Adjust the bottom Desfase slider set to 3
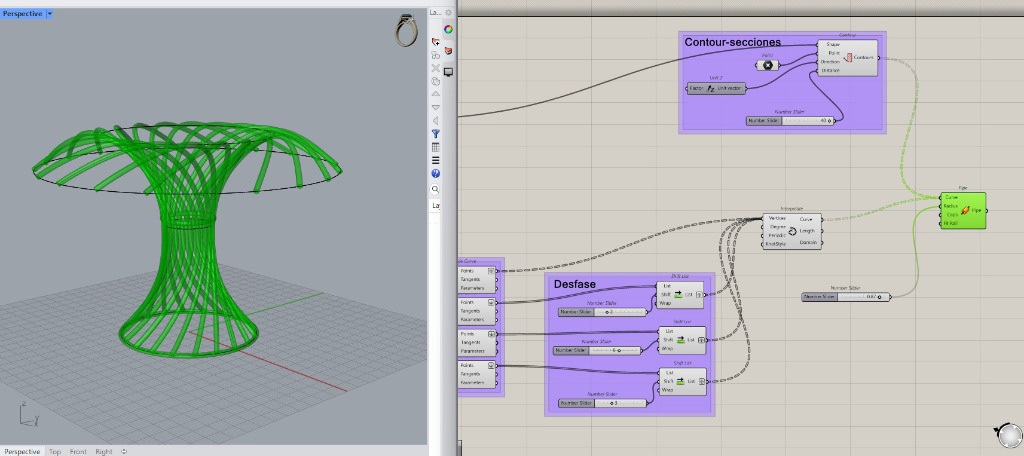The image size is (1024, 456). [603, 403]
